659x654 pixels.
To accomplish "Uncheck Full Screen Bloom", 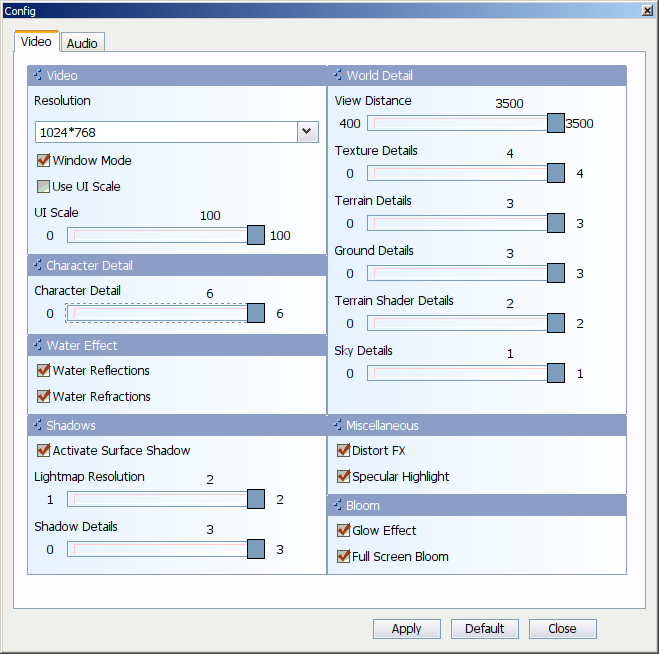I will point(343,556).
